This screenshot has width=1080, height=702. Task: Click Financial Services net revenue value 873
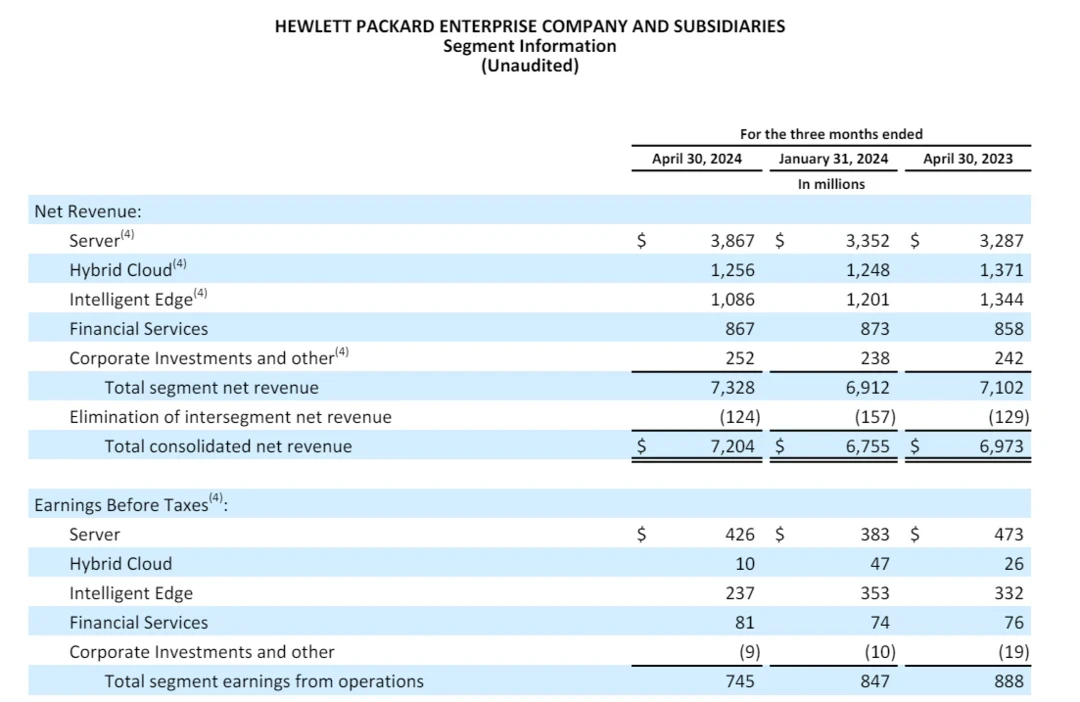[x=875, y=329]
